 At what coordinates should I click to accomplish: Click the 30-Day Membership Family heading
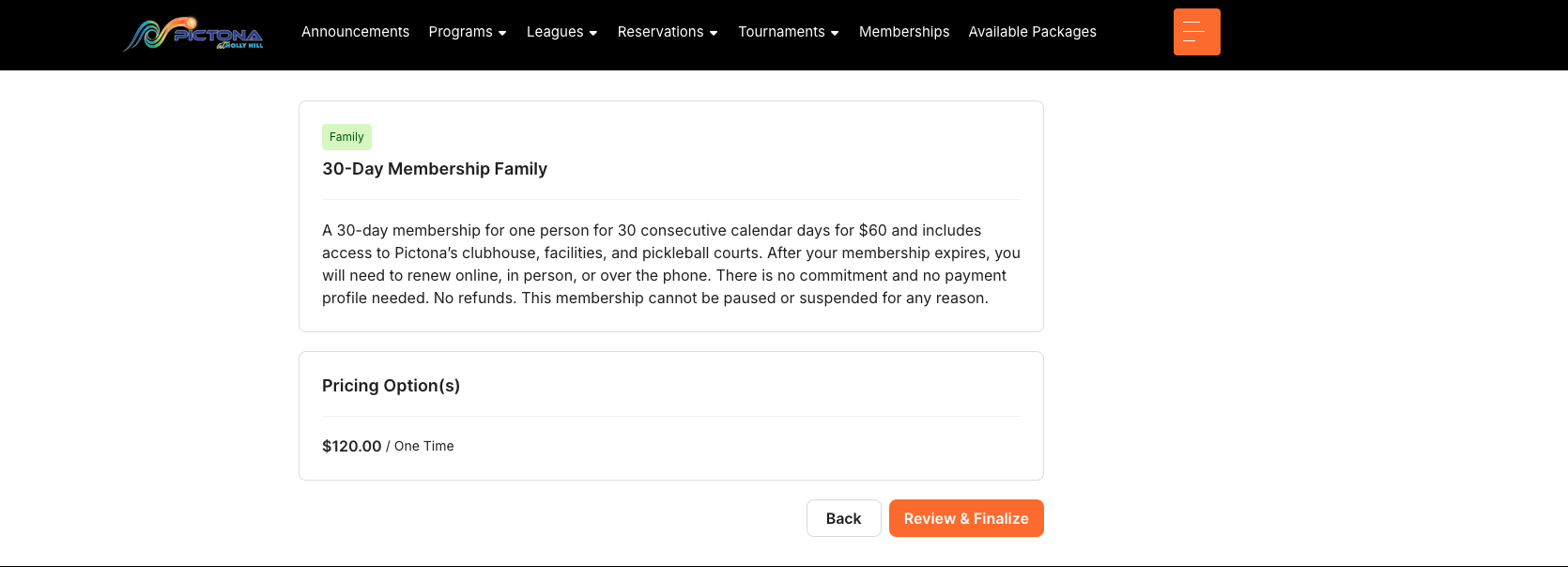(x=435, y=169)
